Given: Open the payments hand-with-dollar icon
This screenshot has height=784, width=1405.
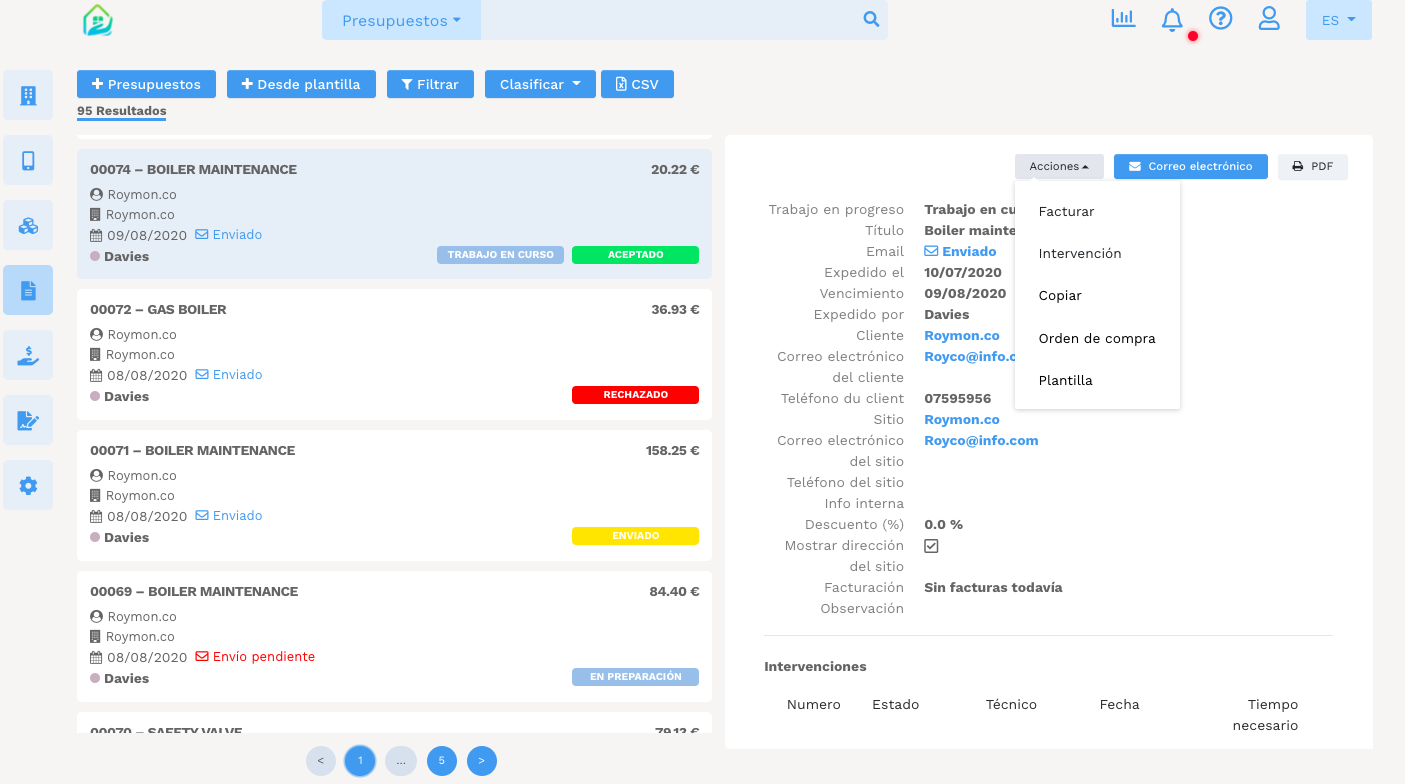Looking at the screenshot, I should 27,355.
